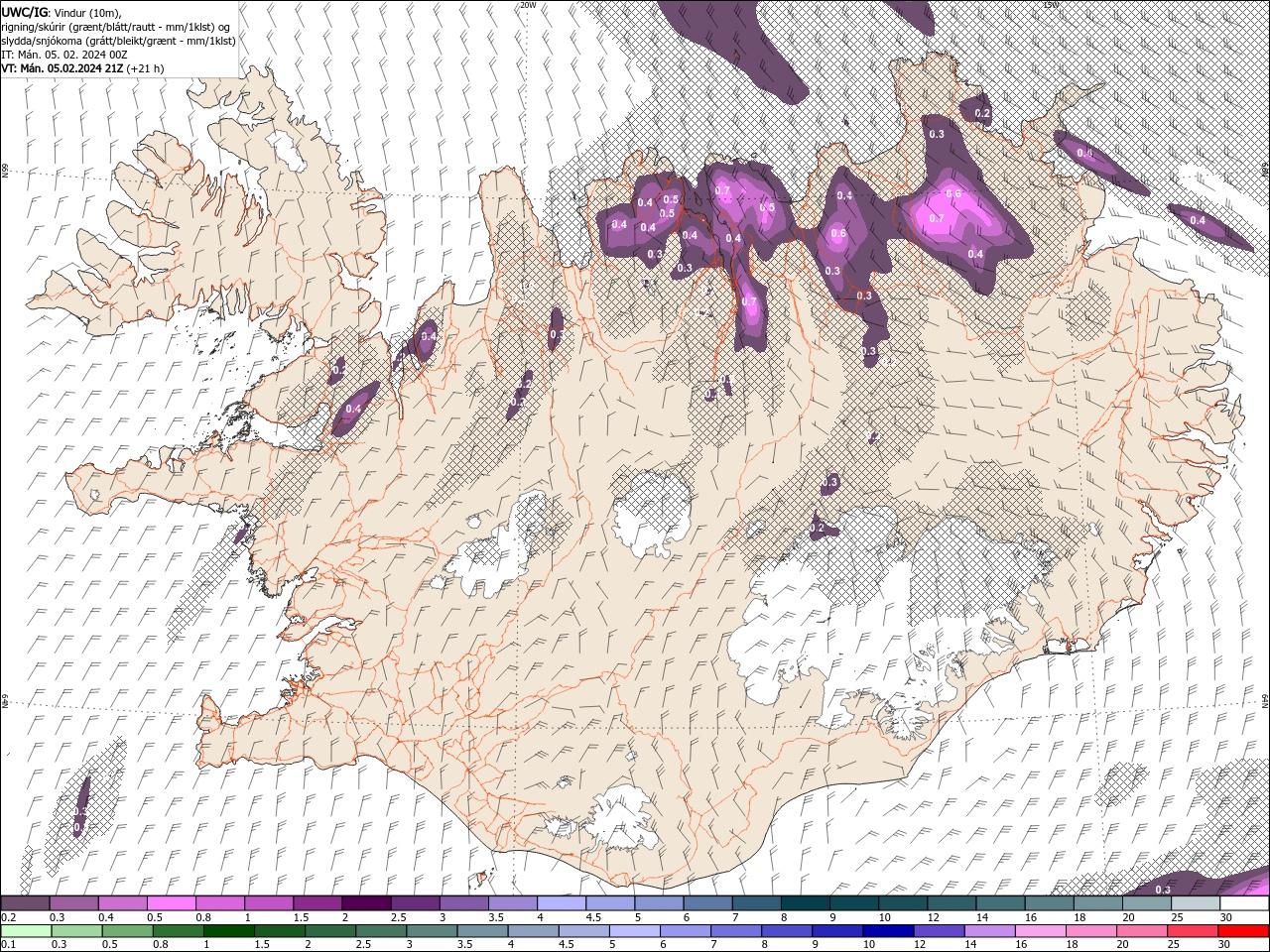
Task: Click the '0.1' label under the green row
Action: click(7, 945)
